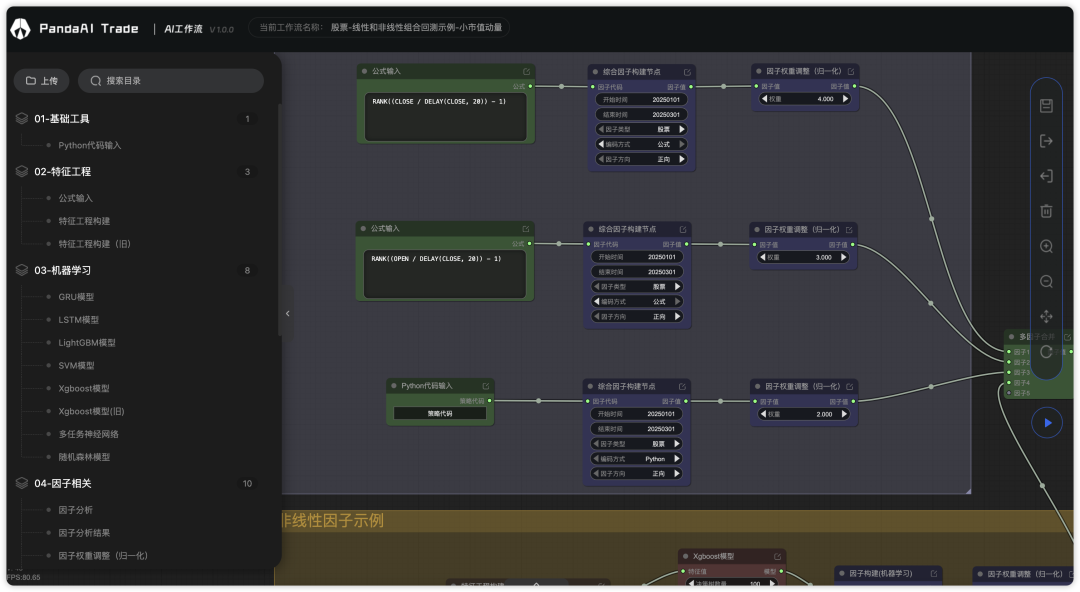Hide the sidebar with the left chevron handle
The height and width of the screenshot is (592, 1080).
(287, 314)
